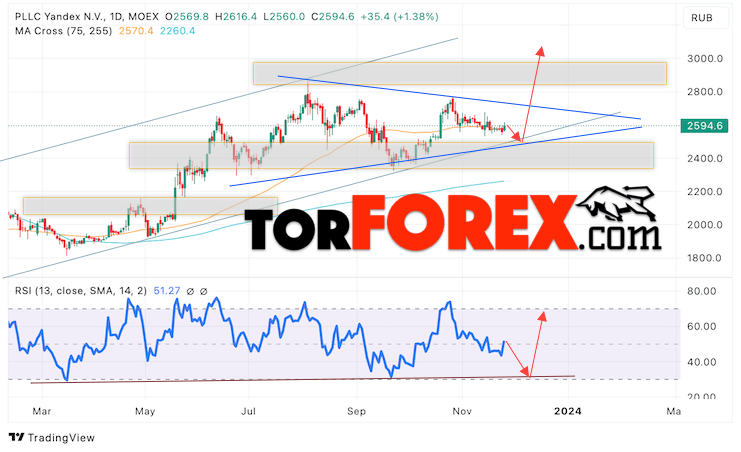Click the 80.00 RSI axis label
Screen dimensions: 741x452
click(x=702, y=291)
